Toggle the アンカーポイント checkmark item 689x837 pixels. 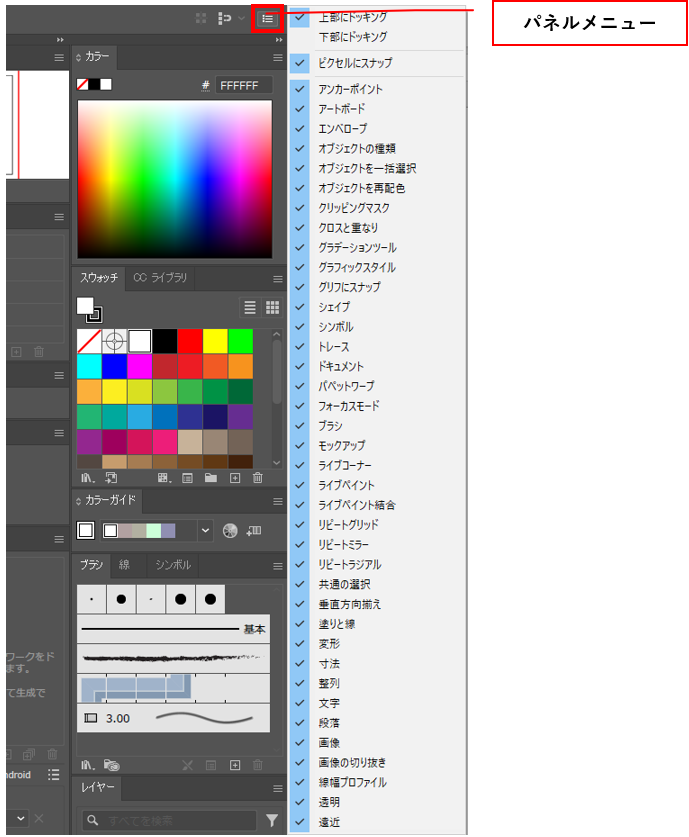click(x=350, y=89)
